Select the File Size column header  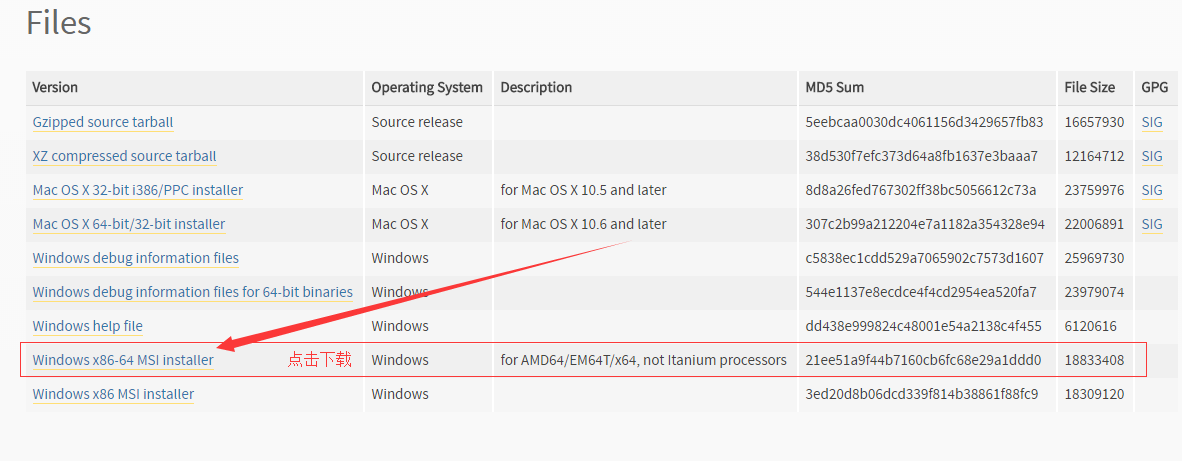[x=1089, y=87]
